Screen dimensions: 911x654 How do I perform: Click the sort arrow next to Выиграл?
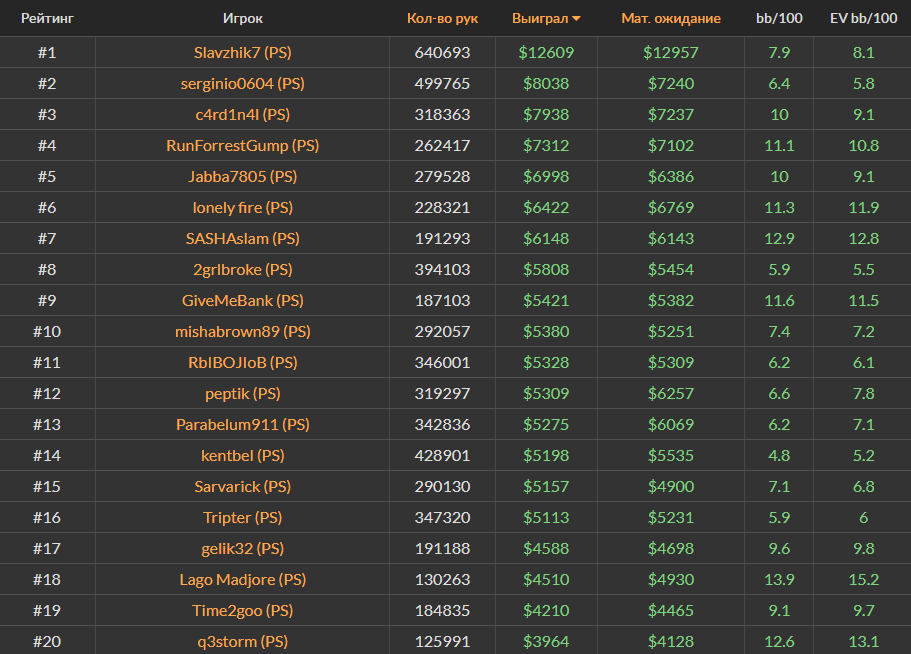point(576,19)
